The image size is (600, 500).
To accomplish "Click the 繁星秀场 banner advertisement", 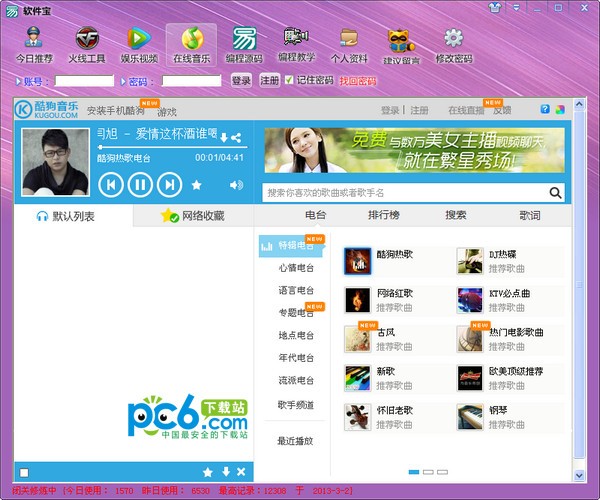I will tap(414, 150).
